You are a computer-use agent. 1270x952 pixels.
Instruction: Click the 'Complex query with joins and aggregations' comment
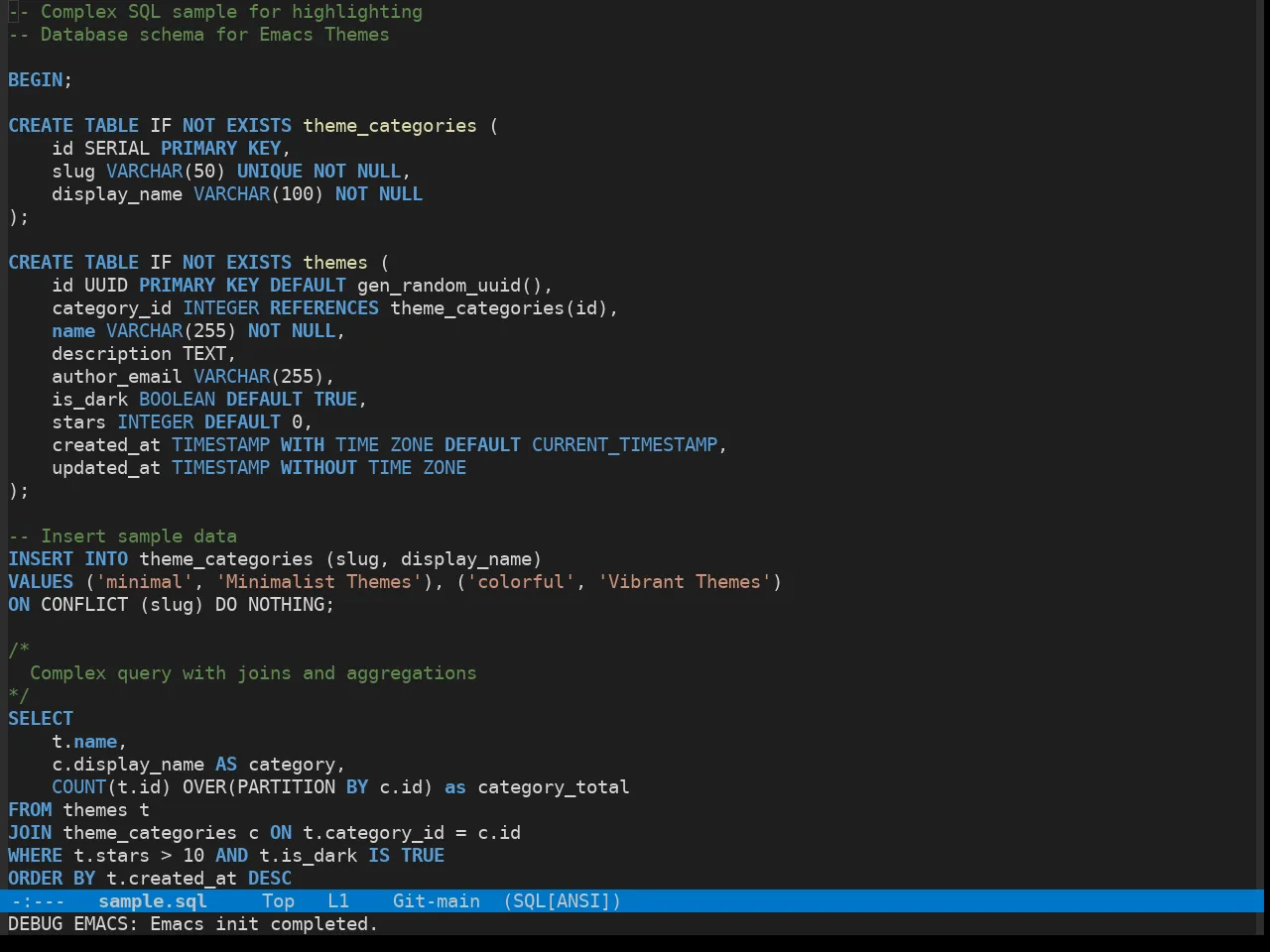[x=253, y=673]
